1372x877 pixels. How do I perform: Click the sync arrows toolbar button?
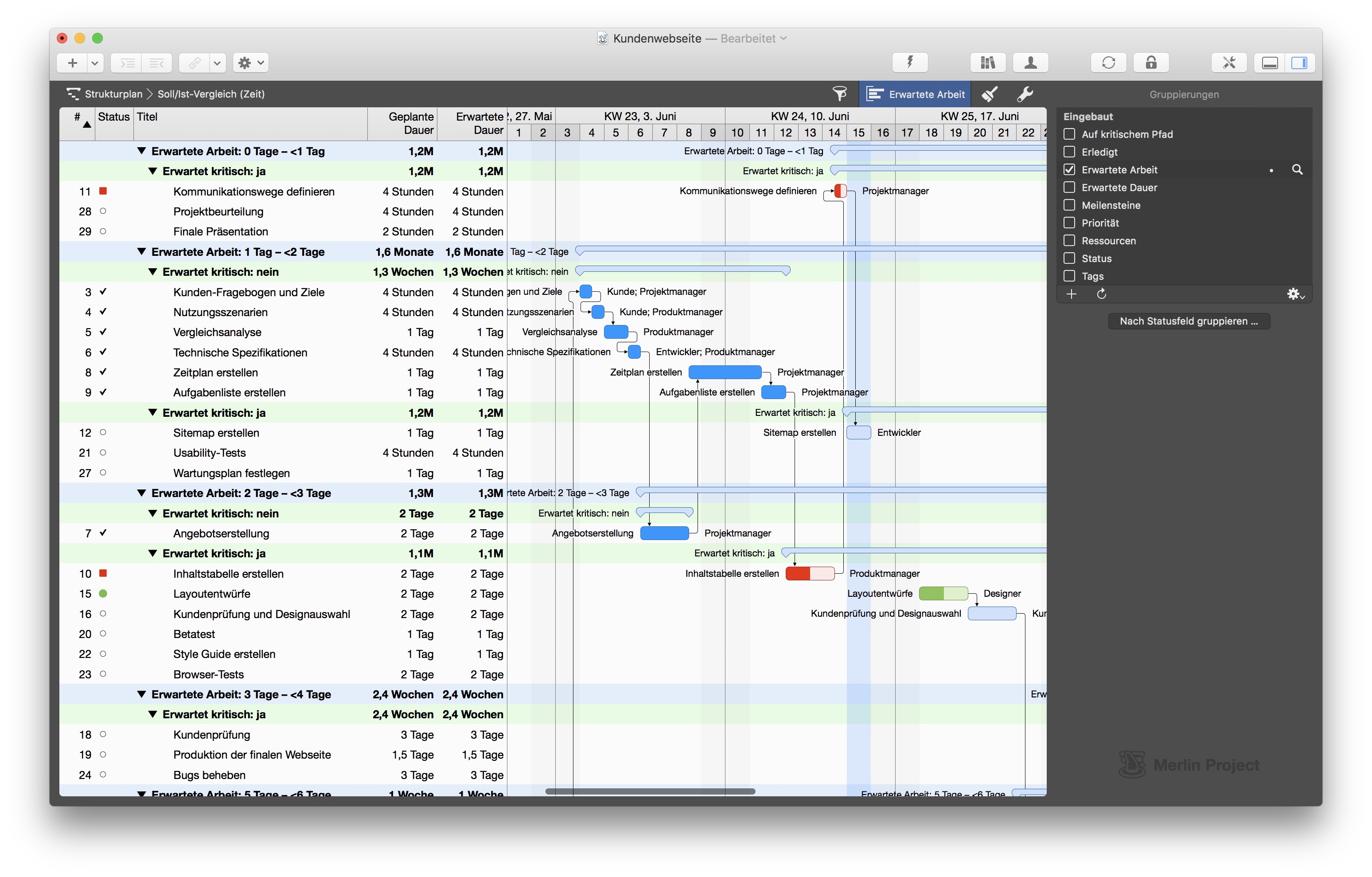tap(1108, 63)
